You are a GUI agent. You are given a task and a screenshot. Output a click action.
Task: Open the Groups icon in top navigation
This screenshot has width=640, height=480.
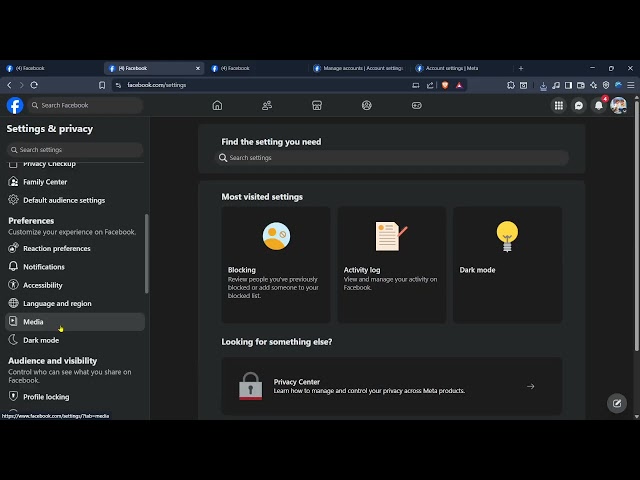tap(367, 105)
